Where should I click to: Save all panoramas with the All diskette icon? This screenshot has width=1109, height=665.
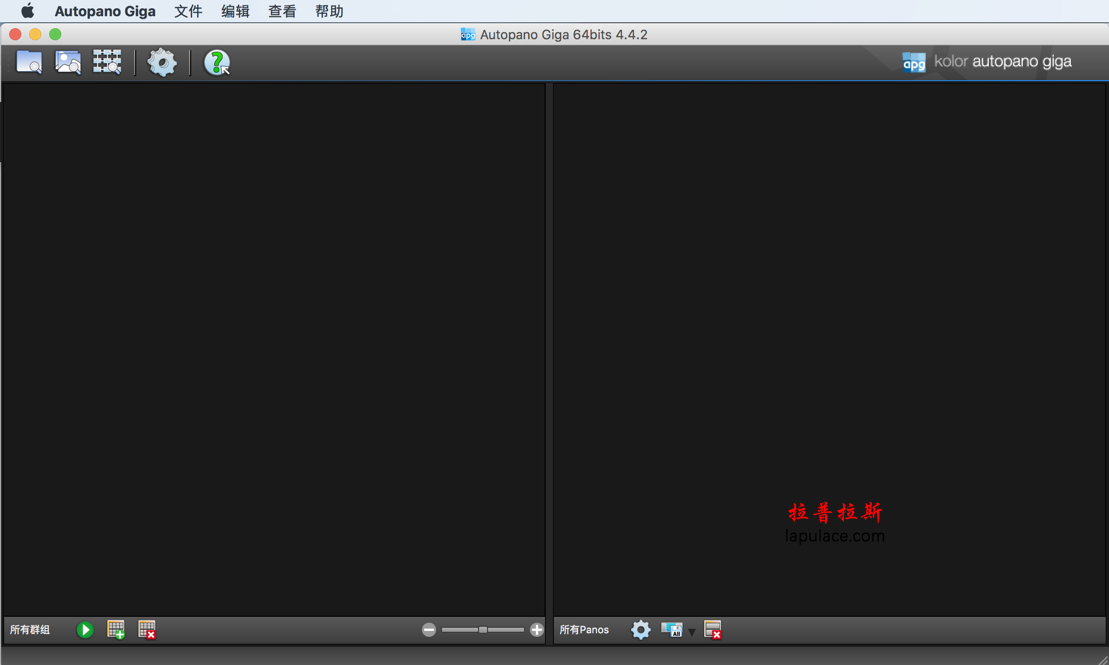(x=671, y=629)
